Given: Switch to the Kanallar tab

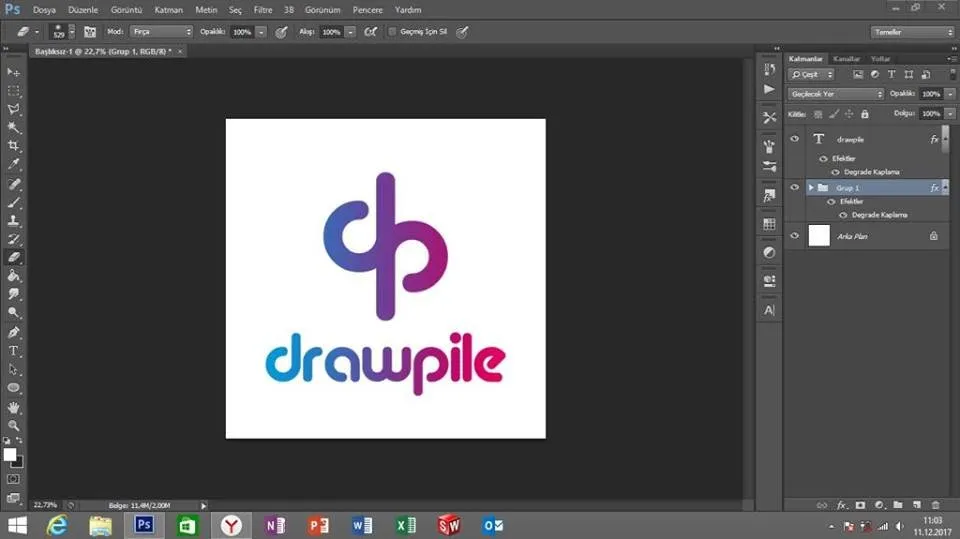Looking at the screenshot, I should [847, 59].
